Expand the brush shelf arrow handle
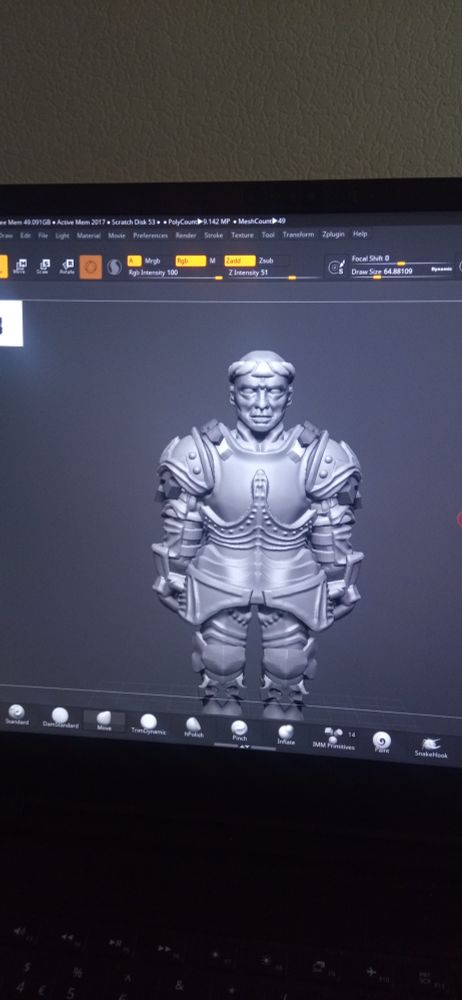The height and width of the screenshot is (1000, 462). [244, 746]
